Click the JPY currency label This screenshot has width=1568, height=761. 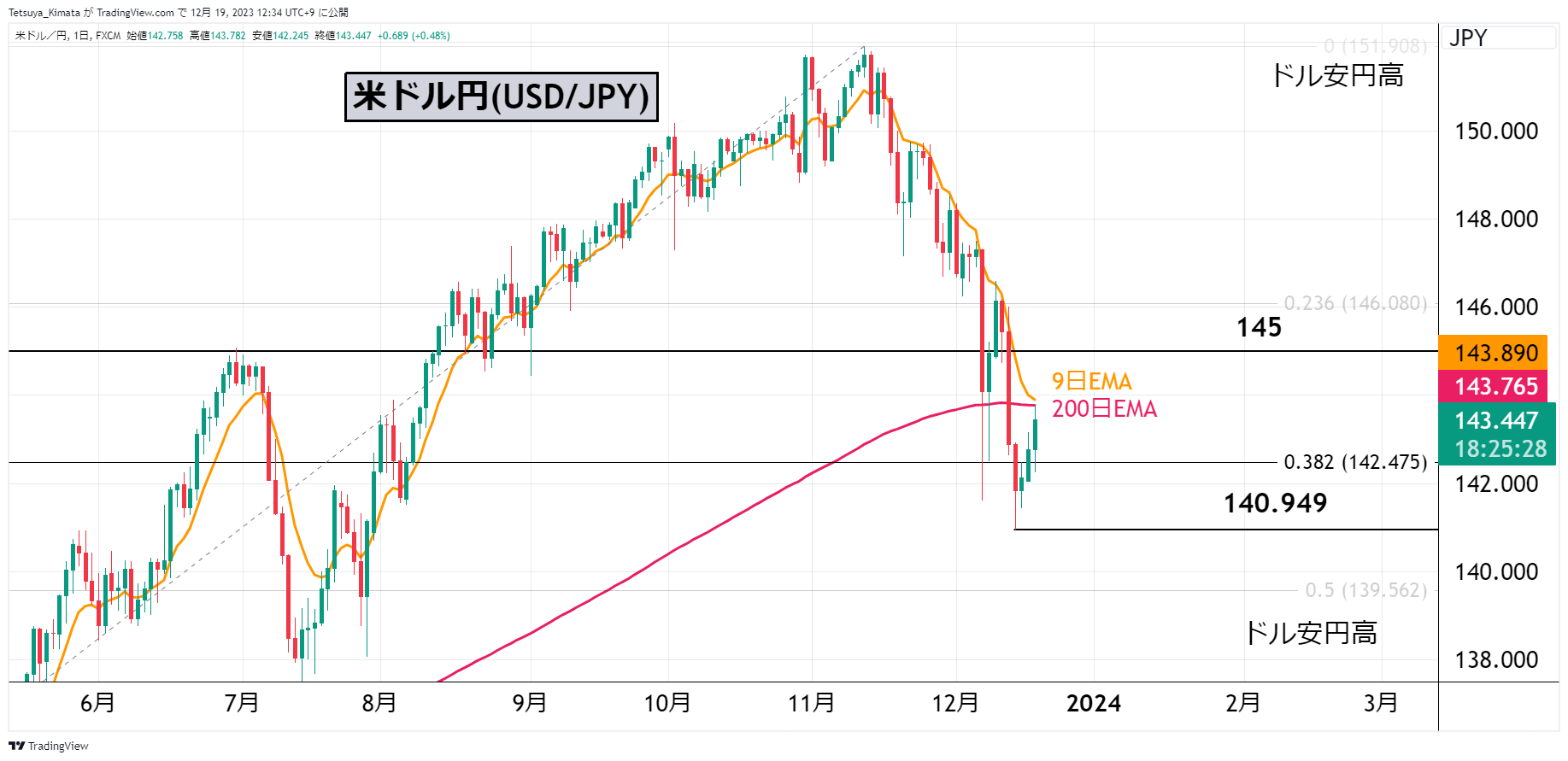tap(1468, 38)
